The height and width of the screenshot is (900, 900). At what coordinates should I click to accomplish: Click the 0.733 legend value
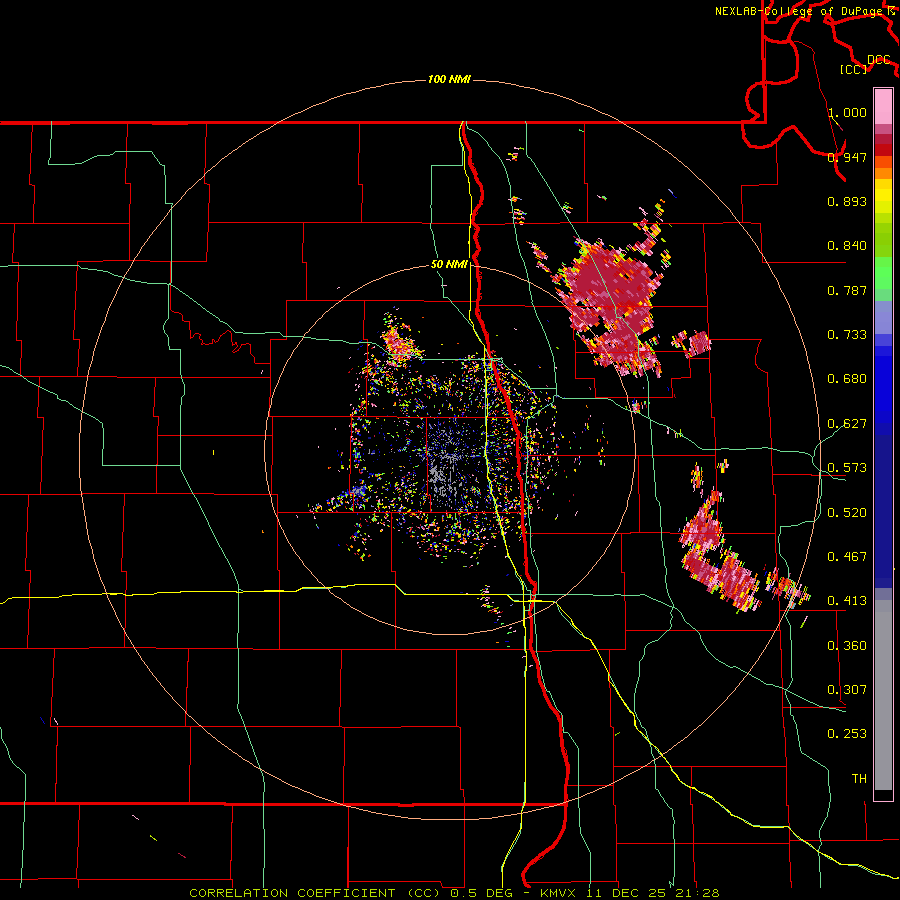847,335
